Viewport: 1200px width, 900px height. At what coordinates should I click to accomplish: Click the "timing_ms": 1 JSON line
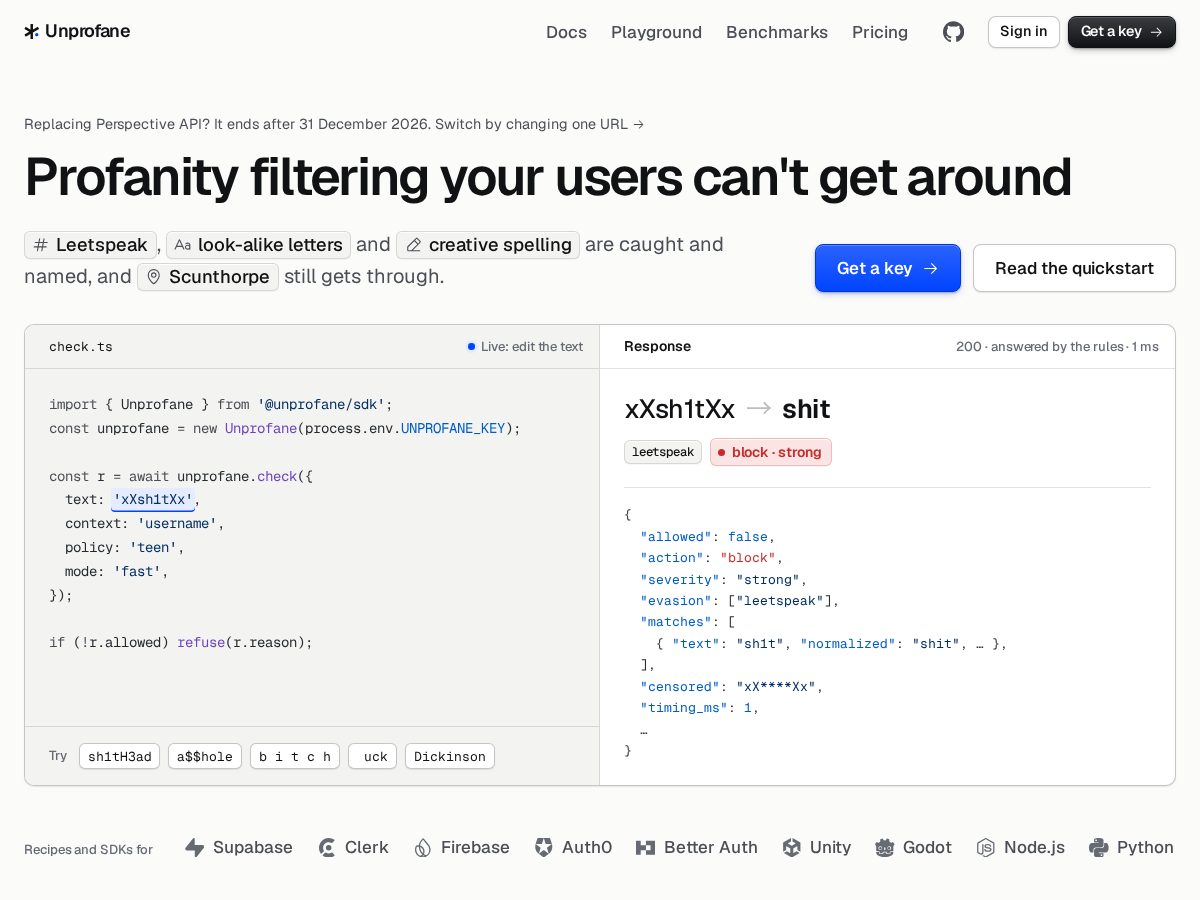[x=700, y=708]
